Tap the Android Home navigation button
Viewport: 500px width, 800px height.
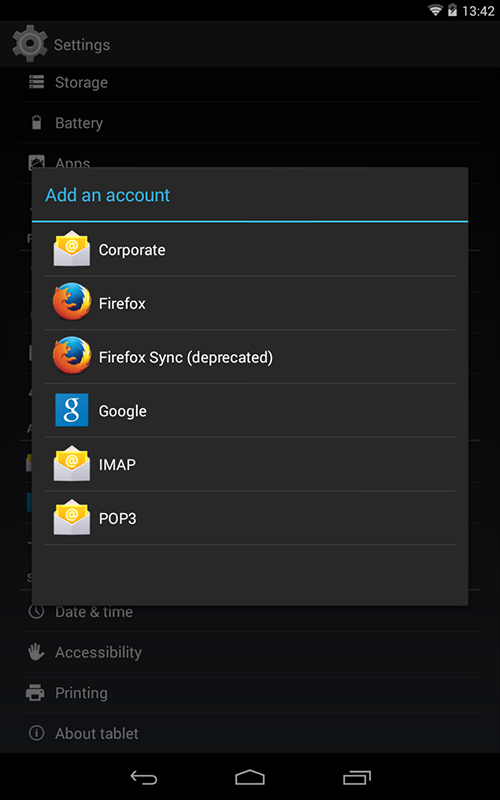pos(250,777)
